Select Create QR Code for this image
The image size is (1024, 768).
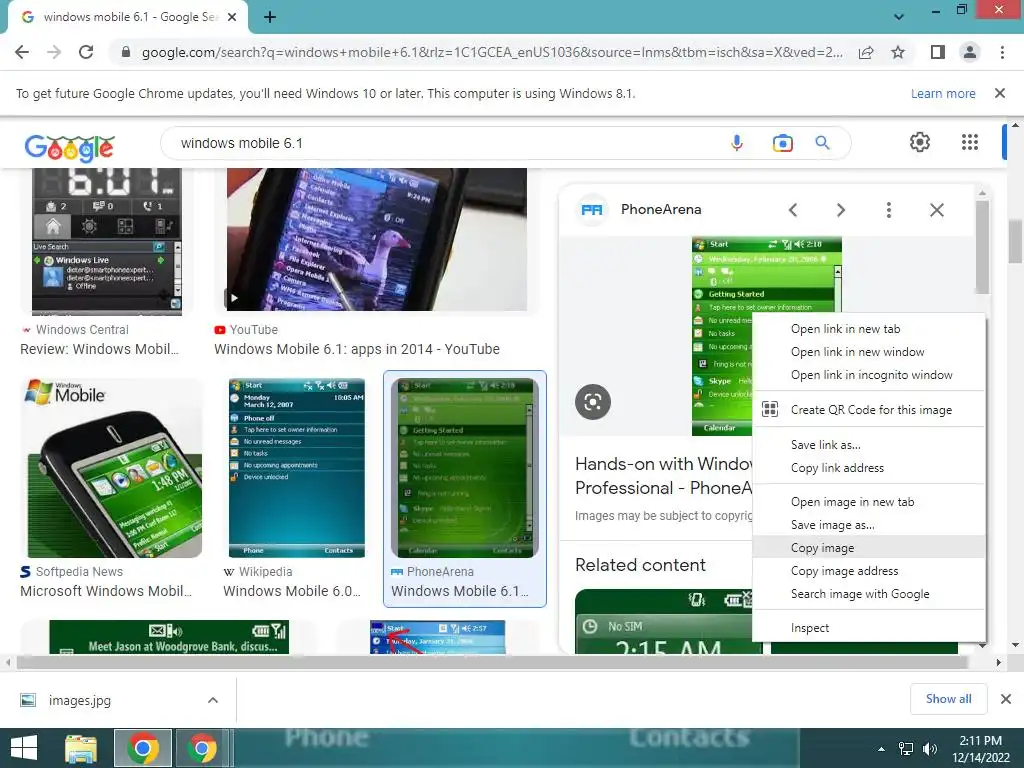[871, 409]
